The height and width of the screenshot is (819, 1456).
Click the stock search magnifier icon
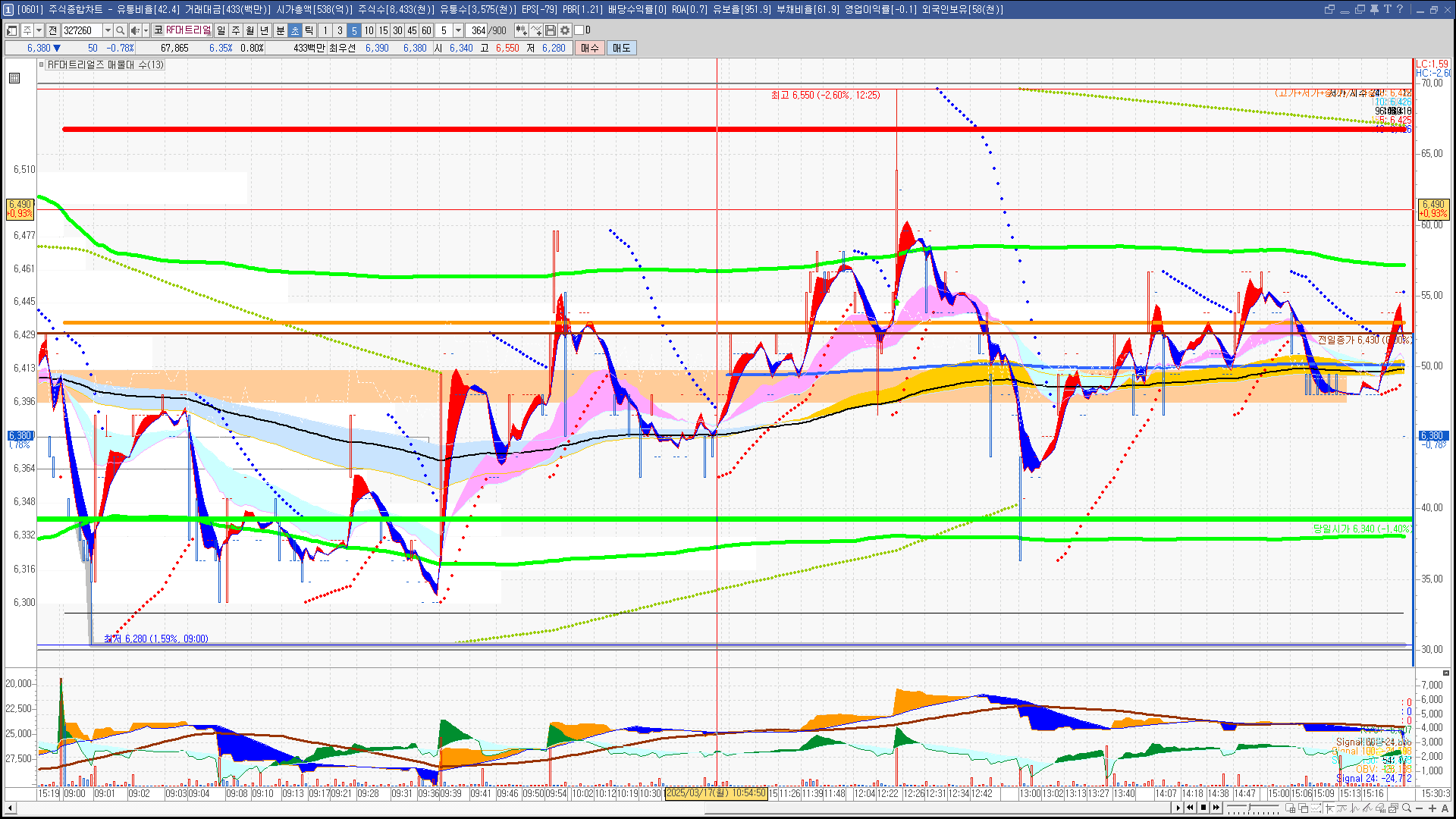click(x=121, y=30)
